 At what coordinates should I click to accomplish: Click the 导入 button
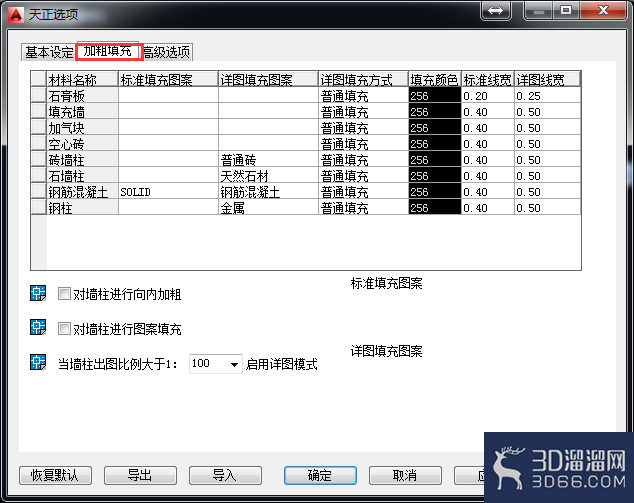click(x=225, y=475)
